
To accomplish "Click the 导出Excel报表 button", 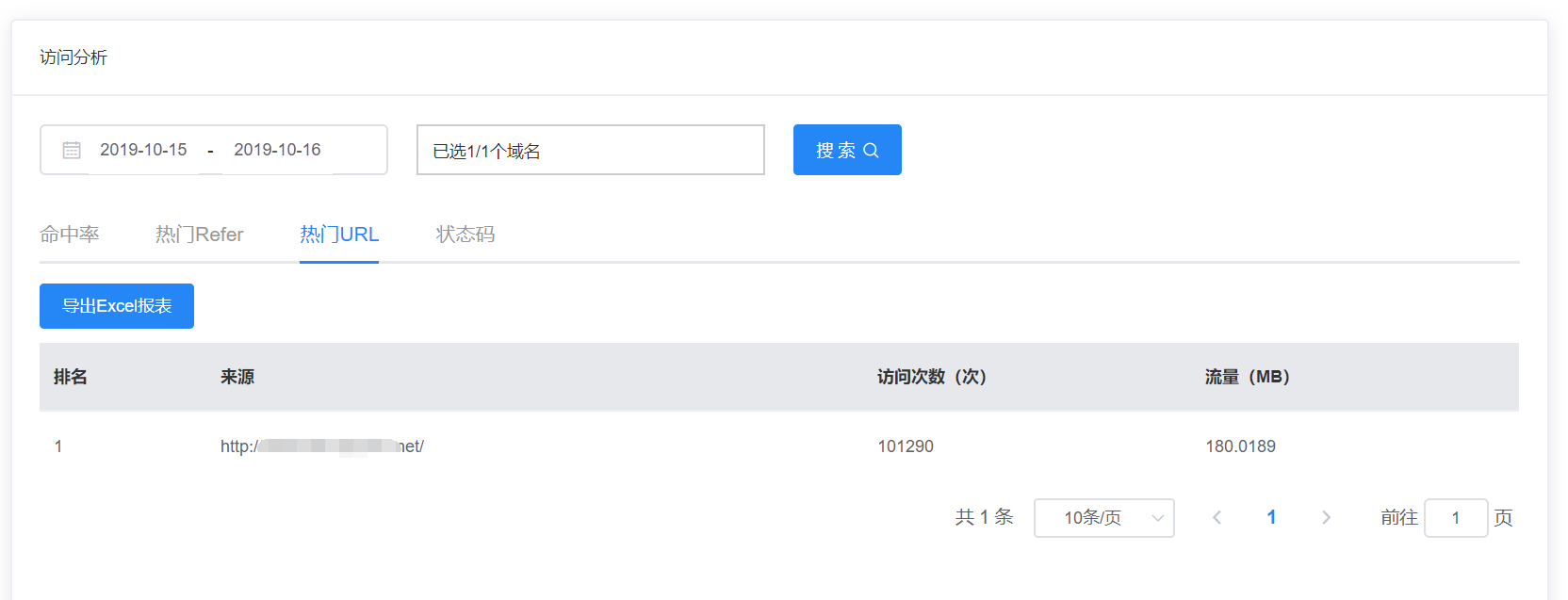I will (117, 306).
